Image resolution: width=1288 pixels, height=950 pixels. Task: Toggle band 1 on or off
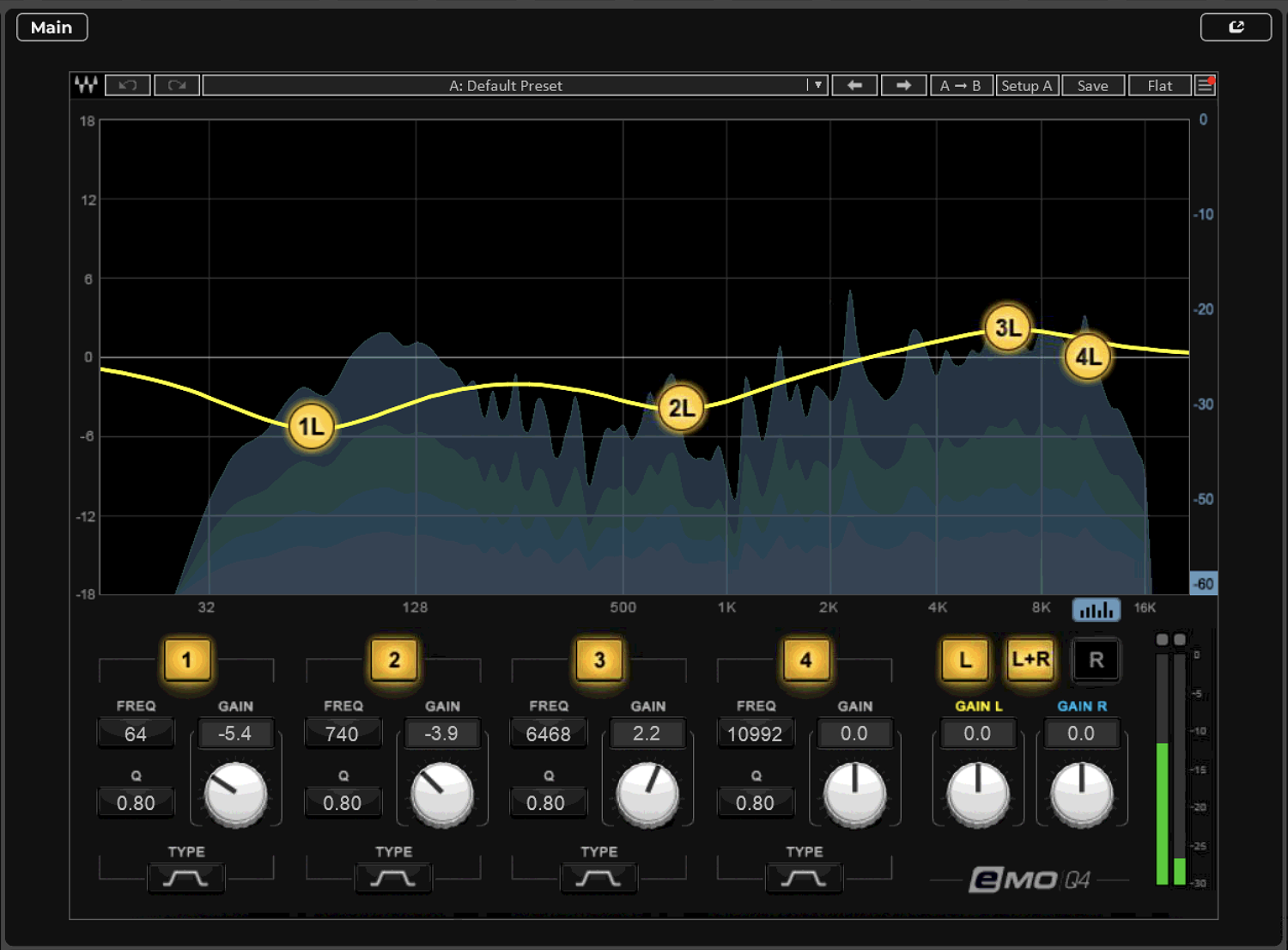click(x=186, y=660)
